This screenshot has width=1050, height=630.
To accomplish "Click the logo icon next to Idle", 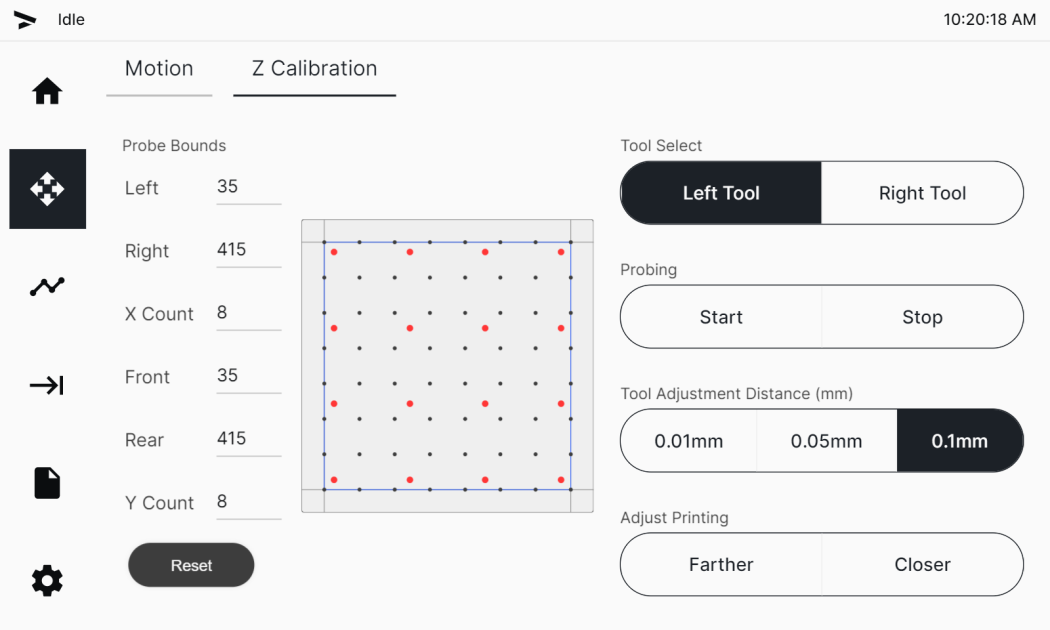I will tap(25, 20).
